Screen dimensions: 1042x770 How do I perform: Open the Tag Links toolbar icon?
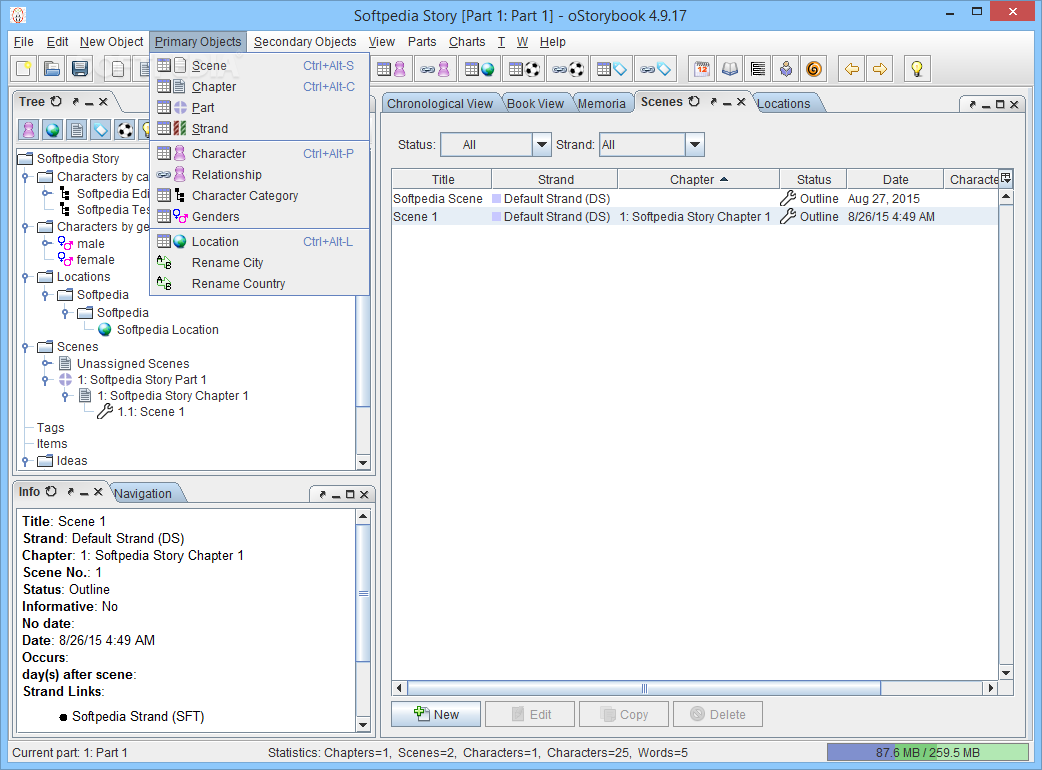(x=655, y=68)
